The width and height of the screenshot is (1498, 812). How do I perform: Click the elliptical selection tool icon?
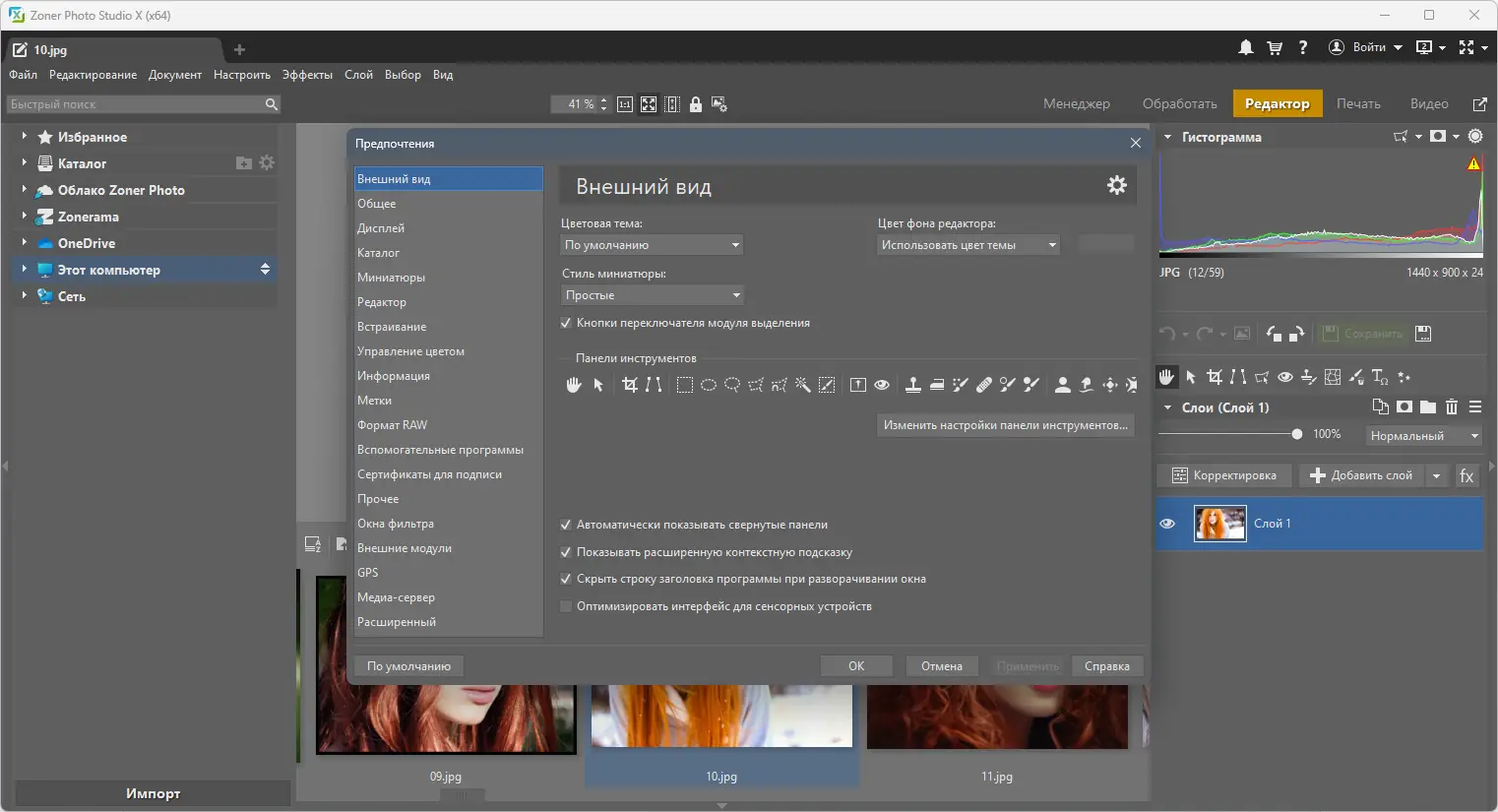click(709, 385)
